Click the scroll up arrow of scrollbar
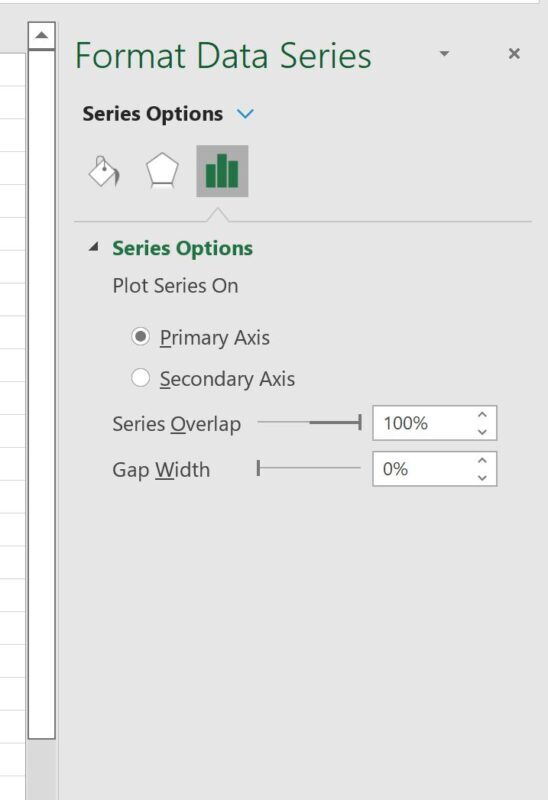 point(42,35)
